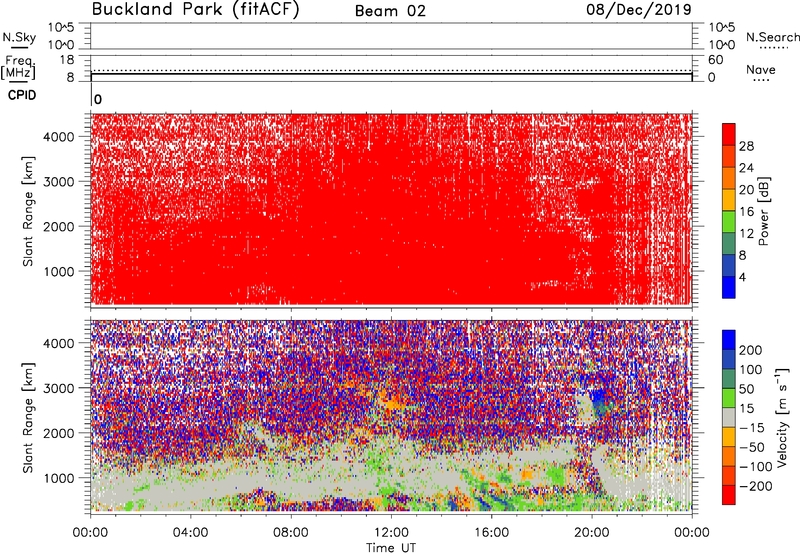Click the right 10^0 tick on N.Search axis
The width and height of the screenshot is (800, 554).
tap(721, 45)
